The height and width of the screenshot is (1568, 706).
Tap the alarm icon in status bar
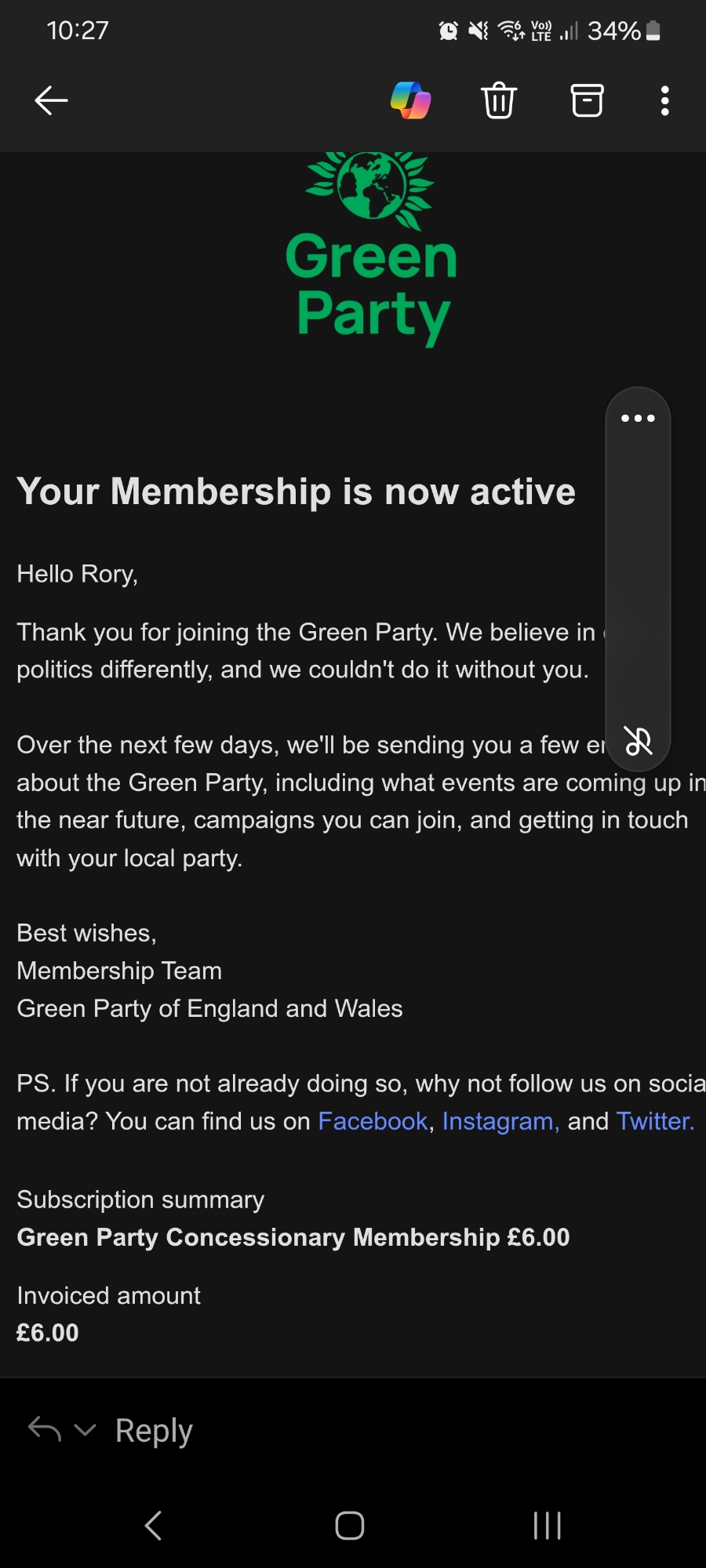click(449, 31)
